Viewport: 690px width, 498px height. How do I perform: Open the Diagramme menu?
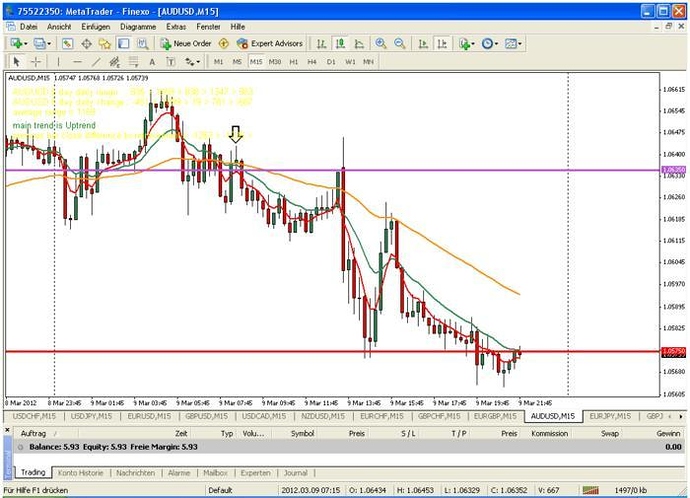[138, 27]
